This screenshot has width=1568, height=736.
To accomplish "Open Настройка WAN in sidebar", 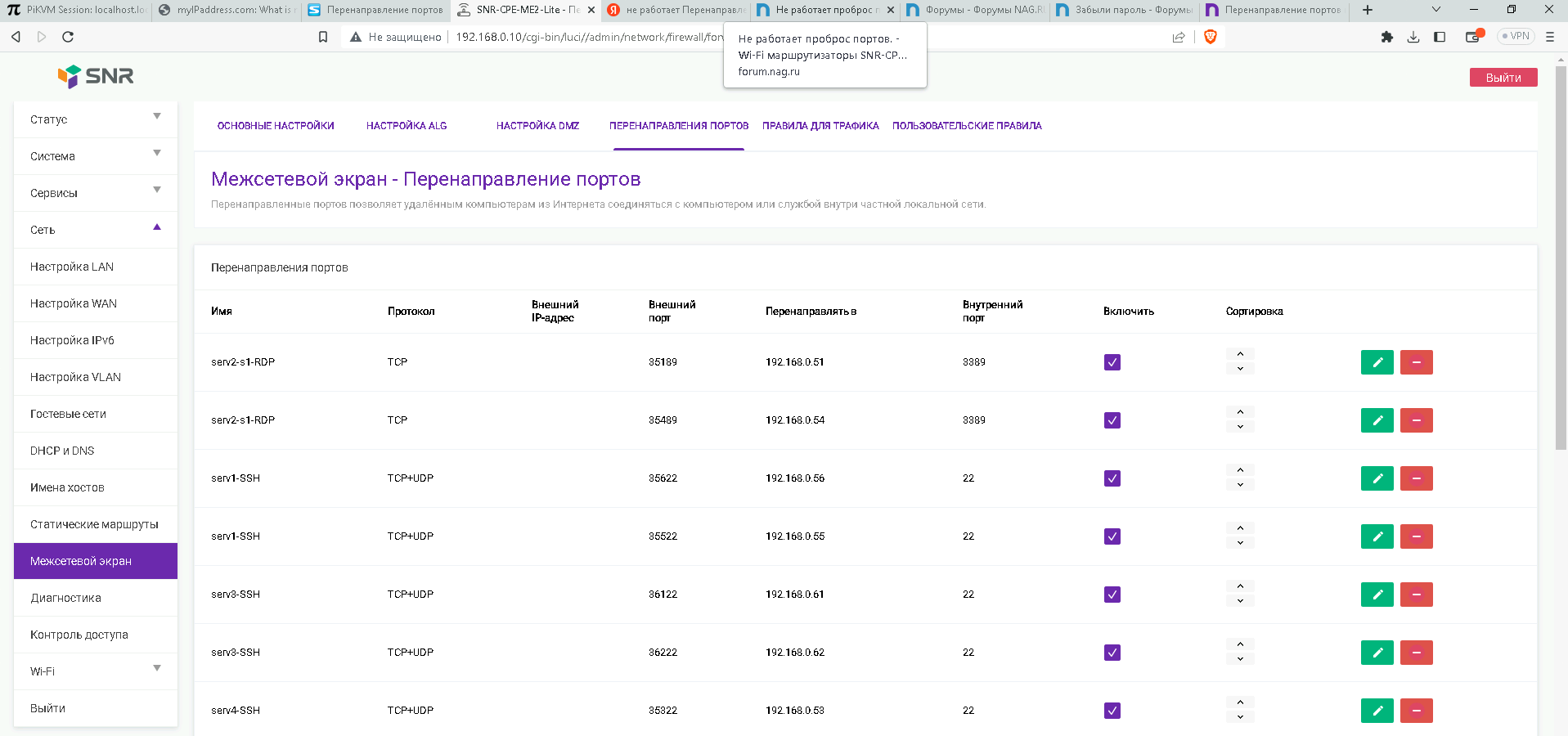I will point(74,303).
